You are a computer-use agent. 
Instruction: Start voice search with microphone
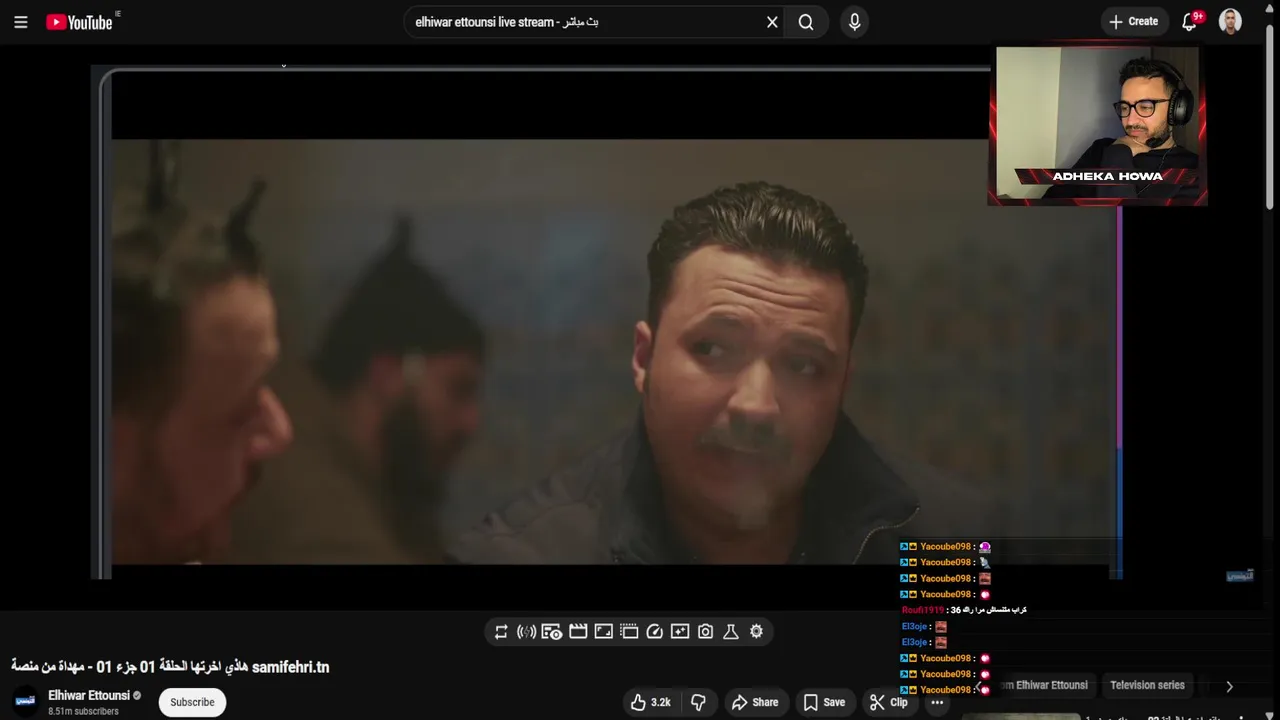854,22
